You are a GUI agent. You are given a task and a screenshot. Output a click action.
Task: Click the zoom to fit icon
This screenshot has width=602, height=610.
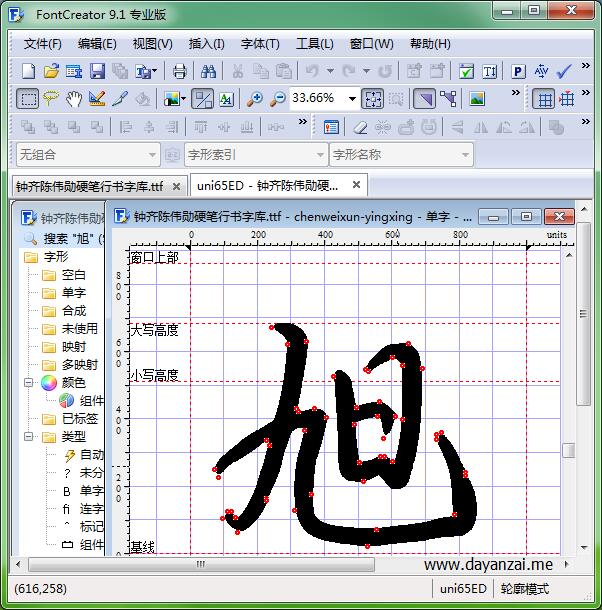[x=372, y=99]
